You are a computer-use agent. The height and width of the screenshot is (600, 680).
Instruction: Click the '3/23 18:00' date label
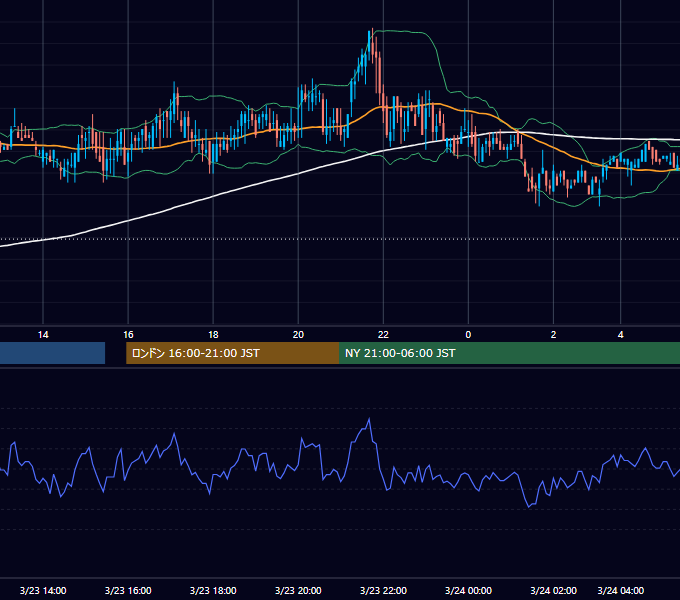coord(213,590)
